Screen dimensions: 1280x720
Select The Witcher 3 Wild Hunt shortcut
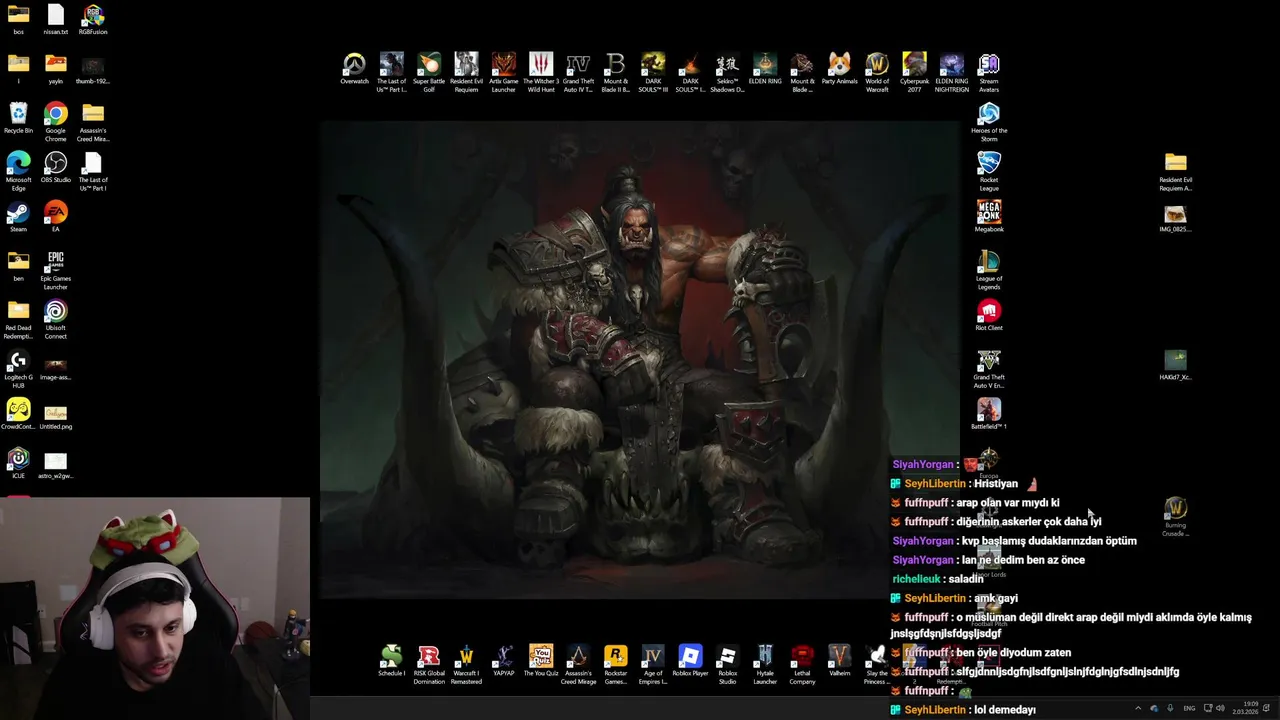click(541, 73)
